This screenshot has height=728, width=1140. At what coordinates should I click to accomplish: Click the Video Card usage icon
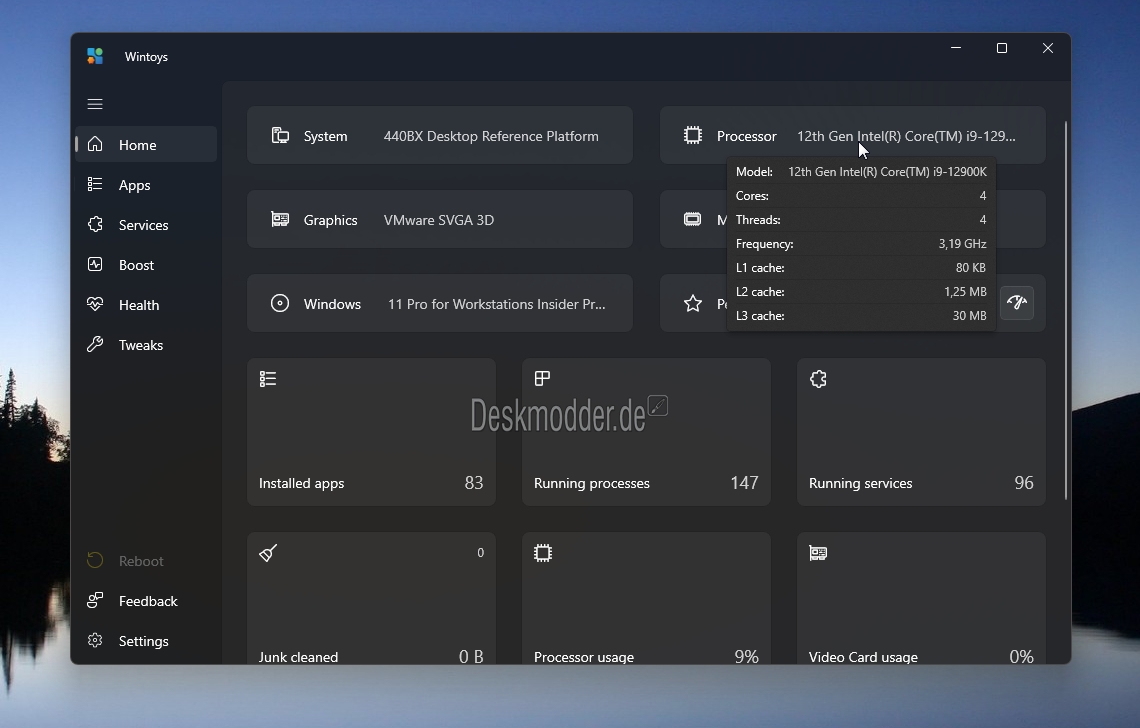click(818, 553)
